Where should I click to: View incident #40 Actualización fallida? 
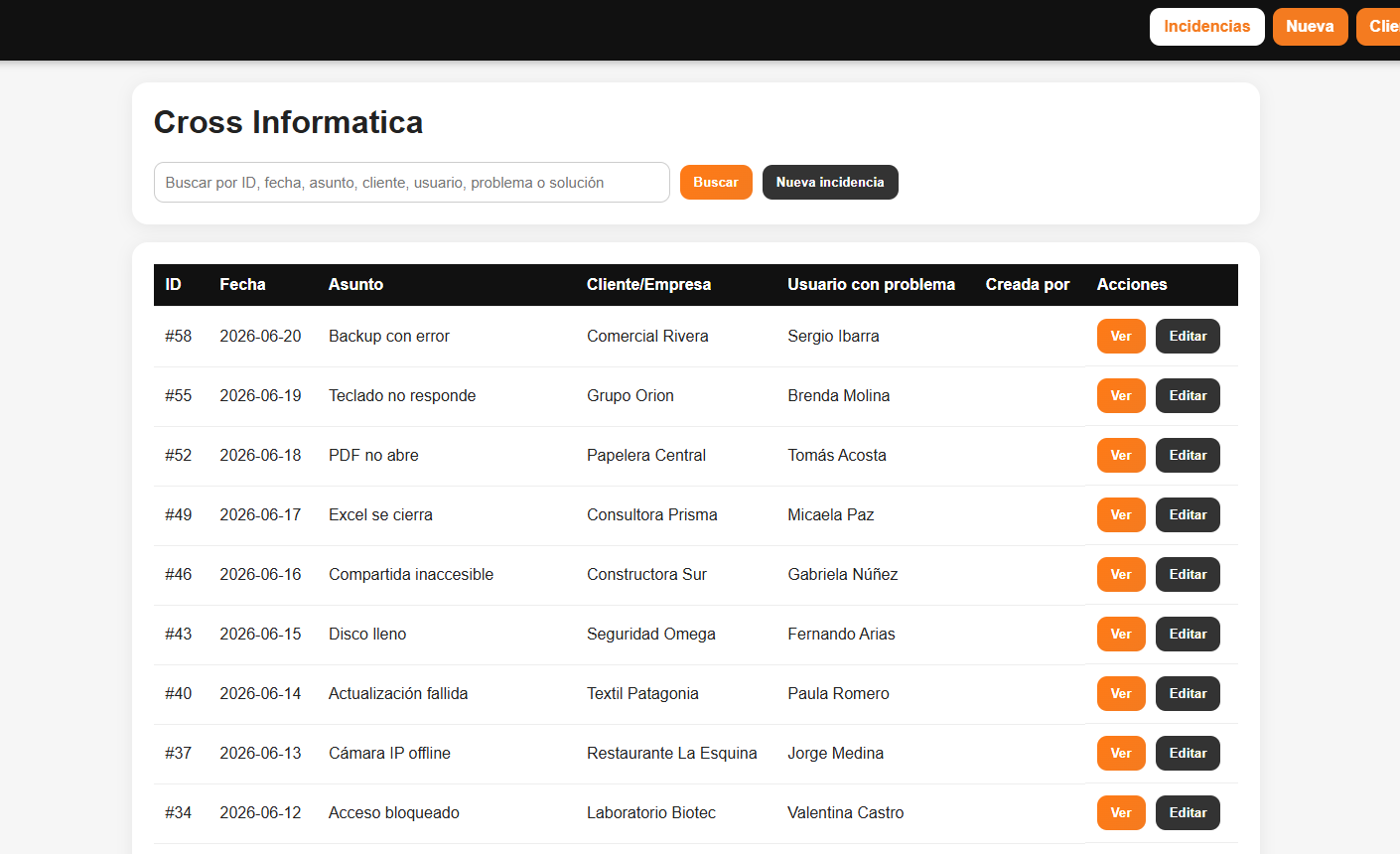(x=1121, y=694)
